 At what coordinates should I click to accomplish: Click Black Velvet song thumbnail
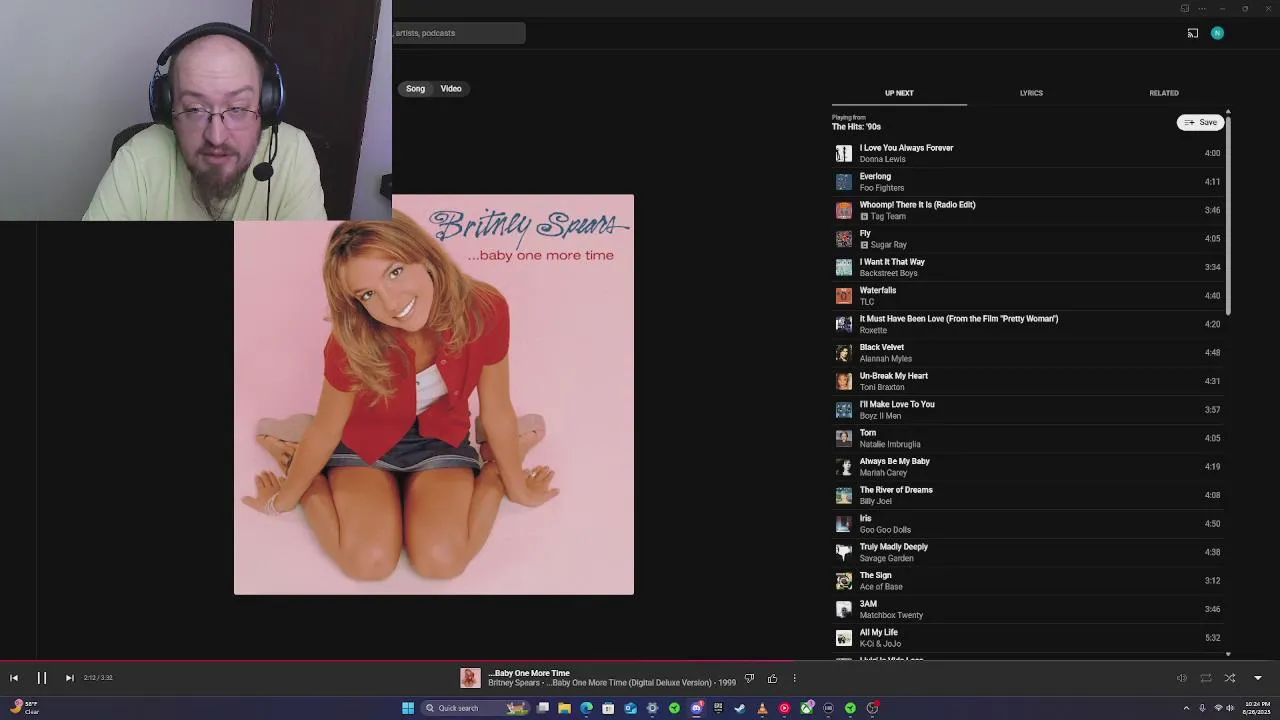click(844, 353)
